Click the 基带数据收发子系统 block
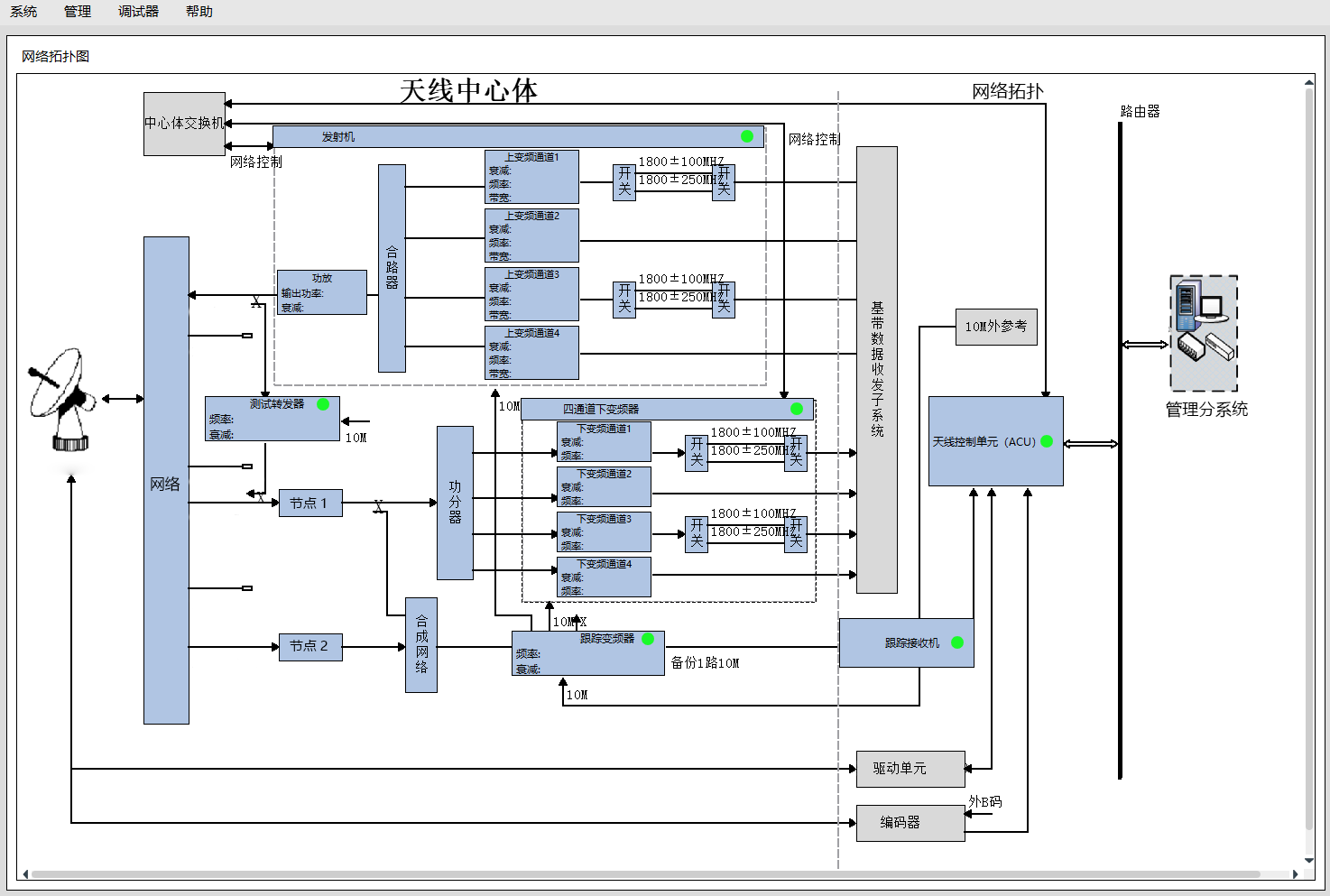 coord(877,370)
